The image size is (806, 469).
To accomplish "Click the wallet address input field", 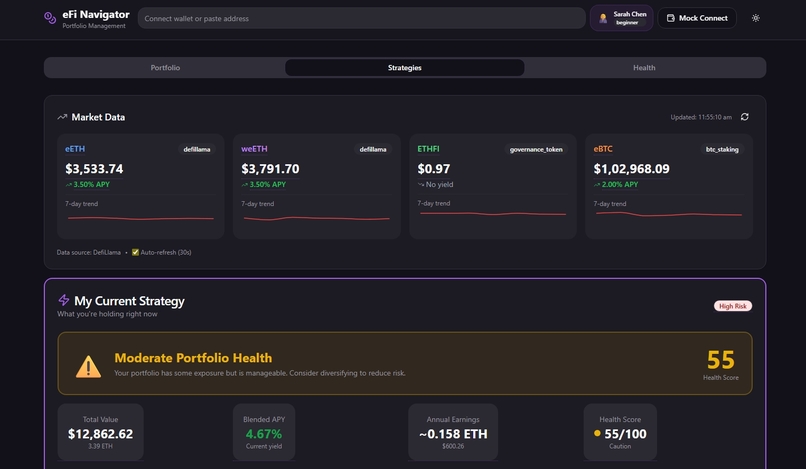I will [x=361, y=18].
